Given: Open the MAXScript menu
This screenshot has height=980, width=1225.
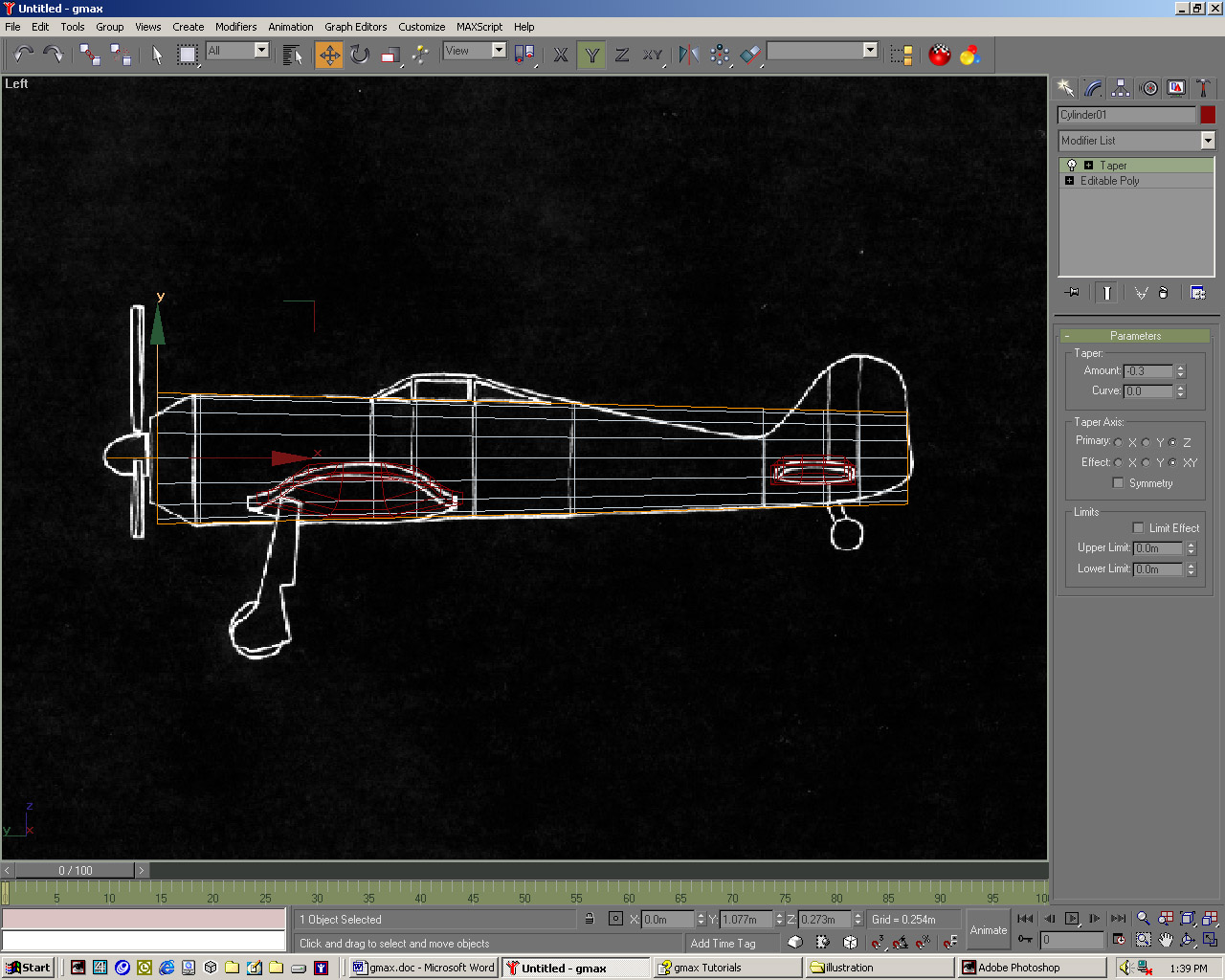Looking at the screenshot, I should [x=479, y=27].
